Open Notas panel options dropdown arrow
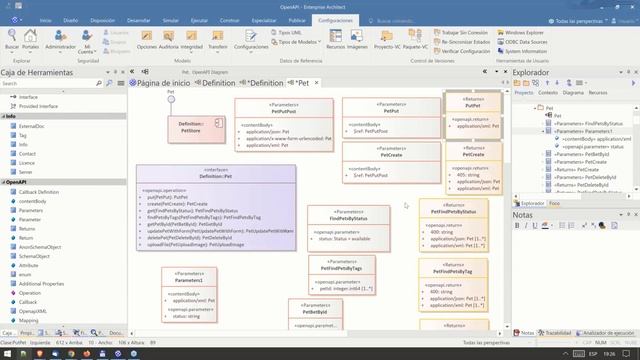The height and width of the screenshot is (360, 640). tap(621, 215)
